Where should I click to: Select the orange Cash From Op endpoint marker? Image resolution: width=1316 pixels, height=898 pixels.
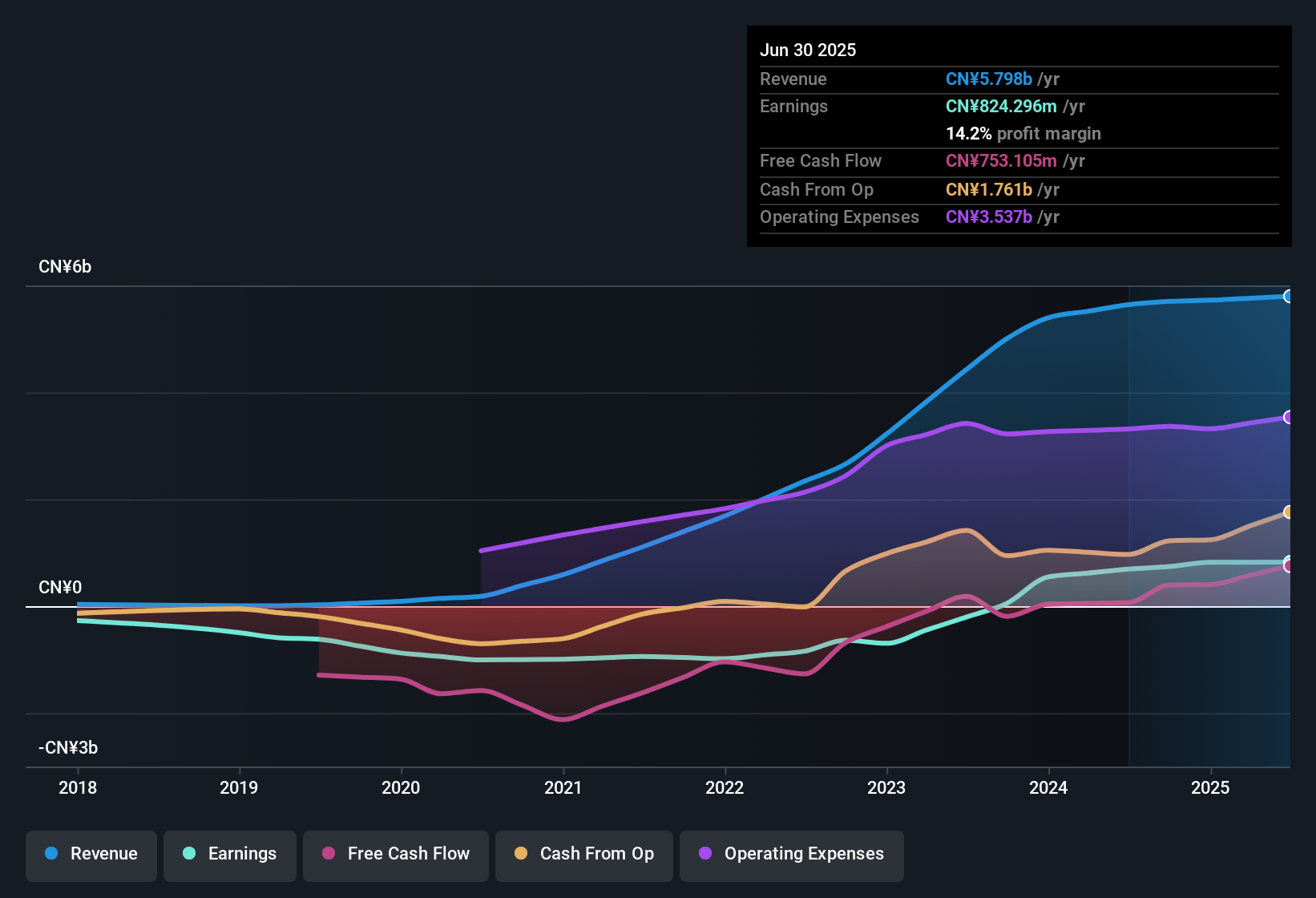[1288, 512]
